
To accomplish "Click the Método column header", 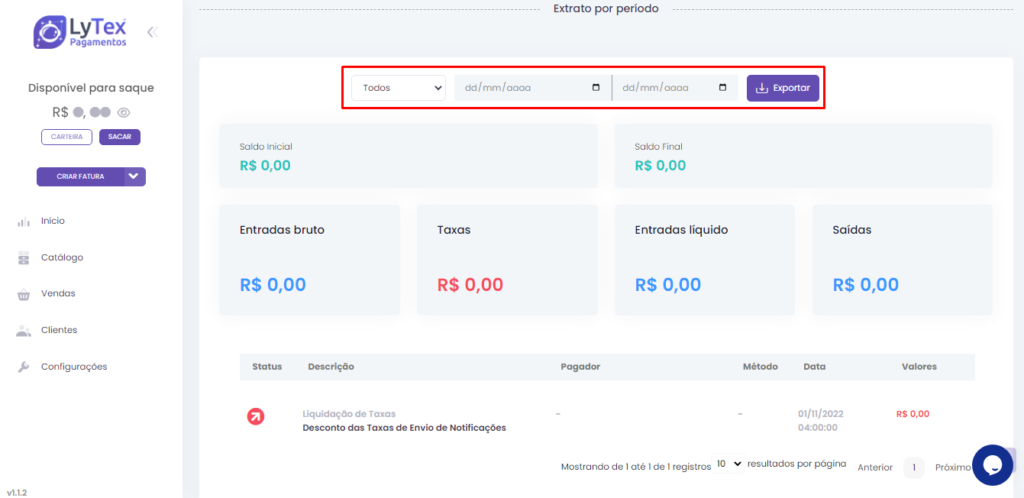I will [x=760, y=367].
